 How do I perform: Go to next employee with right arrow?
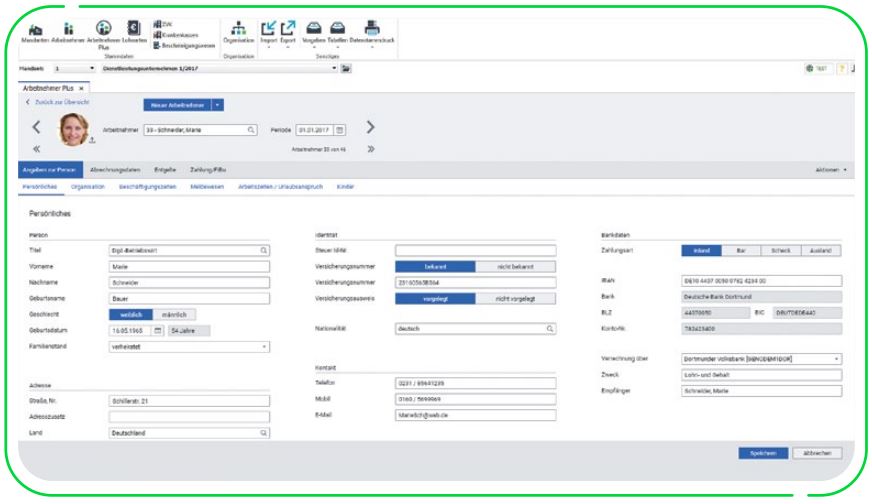pos(370,128)
